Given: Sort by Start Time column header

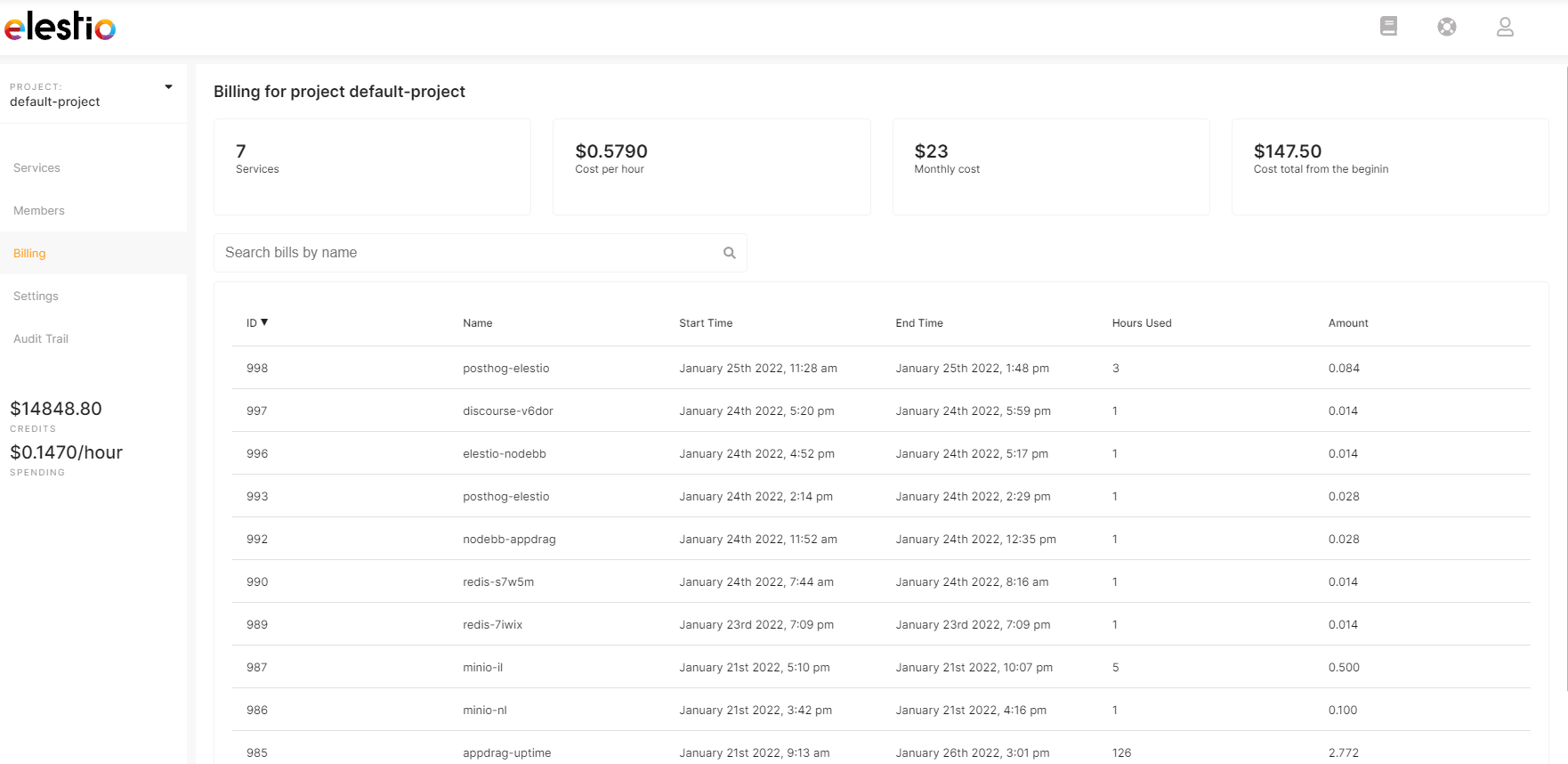Looking at the screenshot, I should (706, 323).
